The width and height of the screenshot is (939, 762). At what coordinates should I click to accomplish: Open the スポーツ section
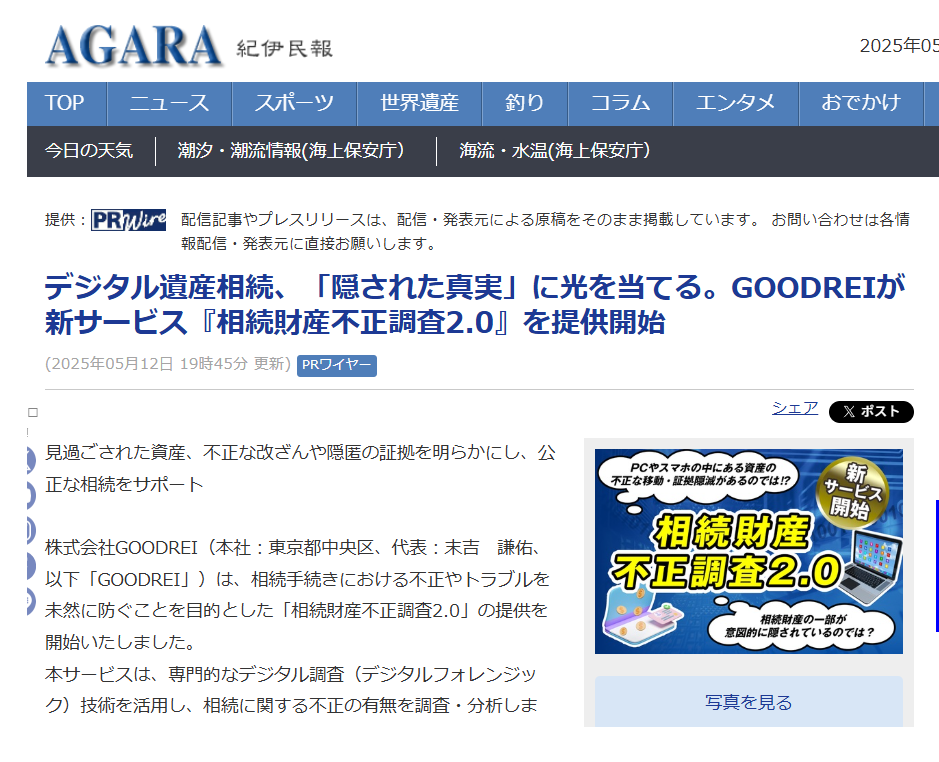[294, 103]
